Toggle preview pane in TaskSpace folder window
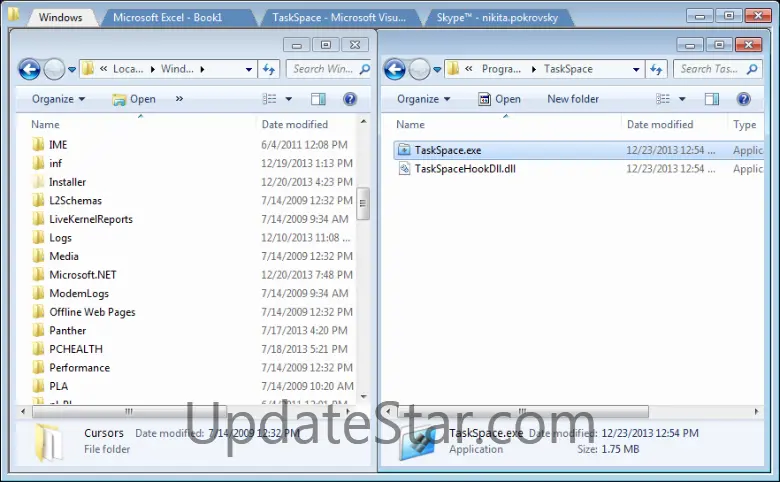 [712, 99]
